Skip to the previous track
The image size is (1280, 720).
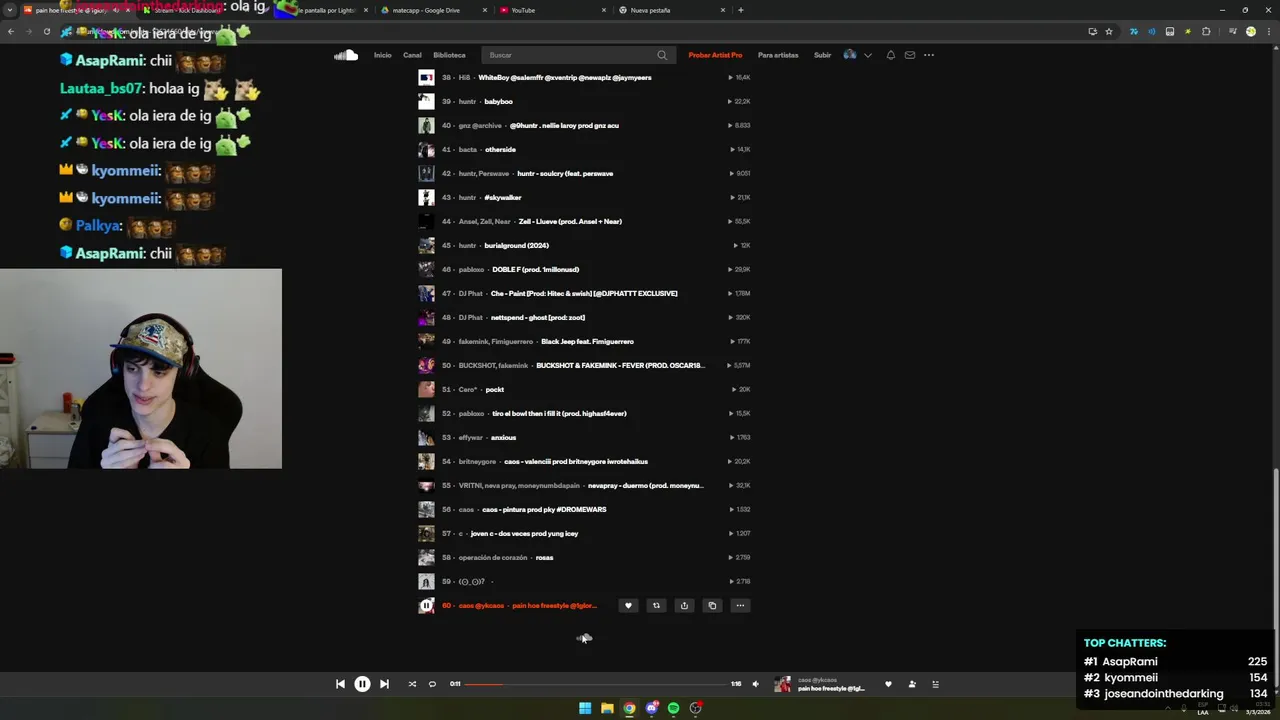340,684
